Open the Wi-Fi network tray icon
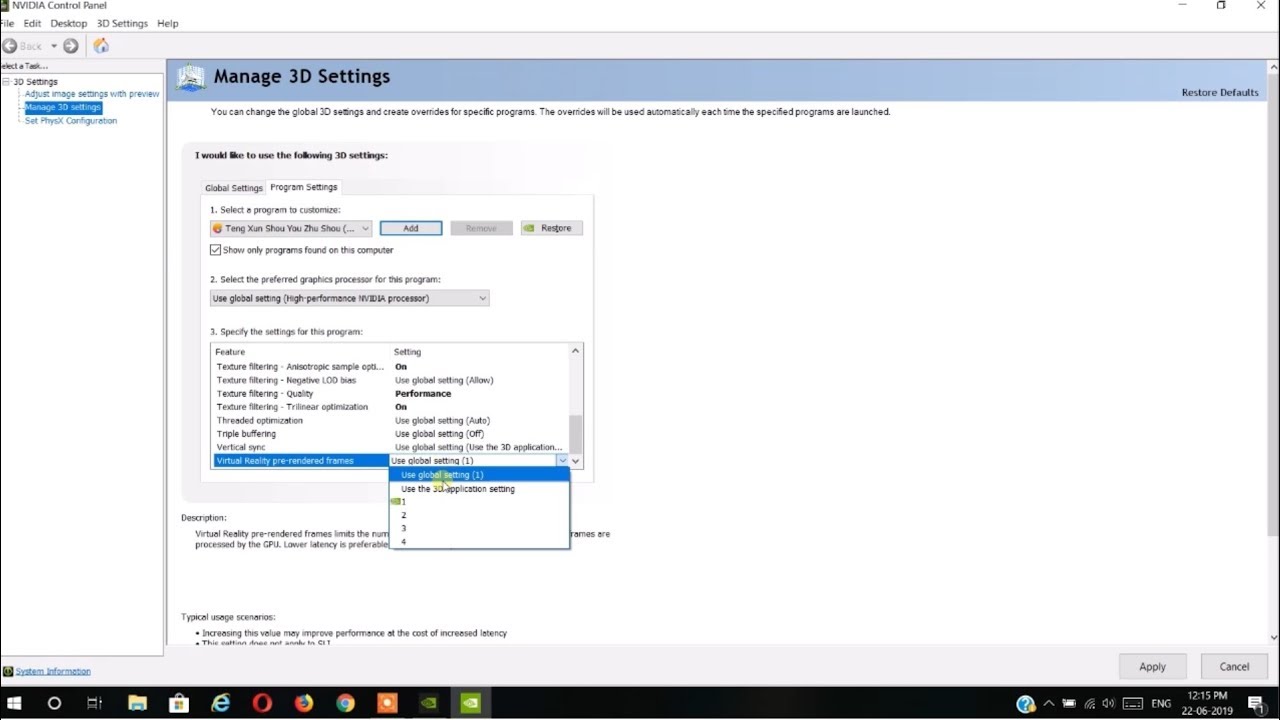 (1089, 704)
